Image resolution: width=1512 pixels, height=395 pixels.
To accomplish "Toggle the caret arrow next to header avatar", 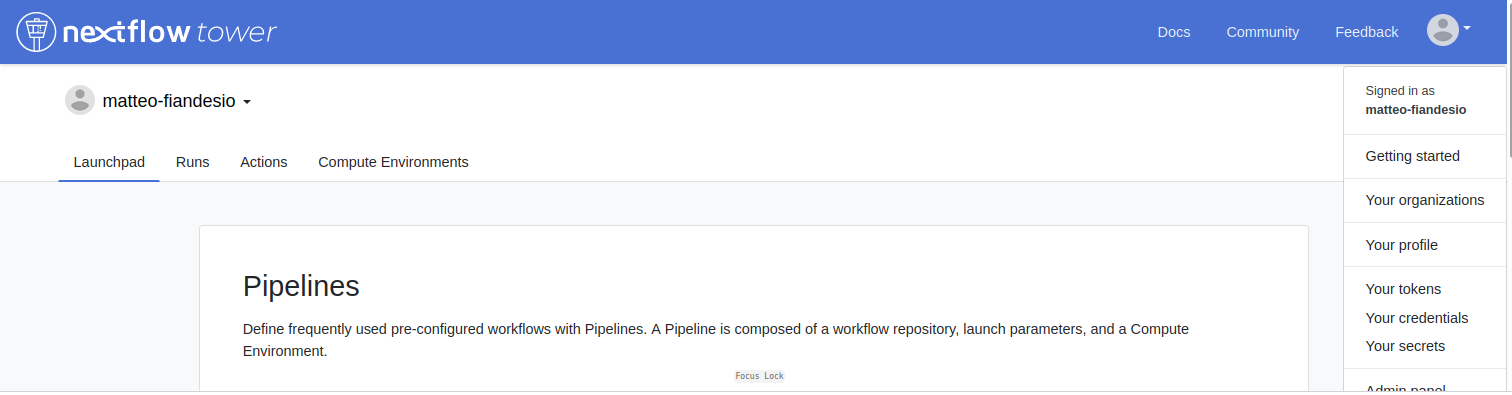I will (1467, 29).
